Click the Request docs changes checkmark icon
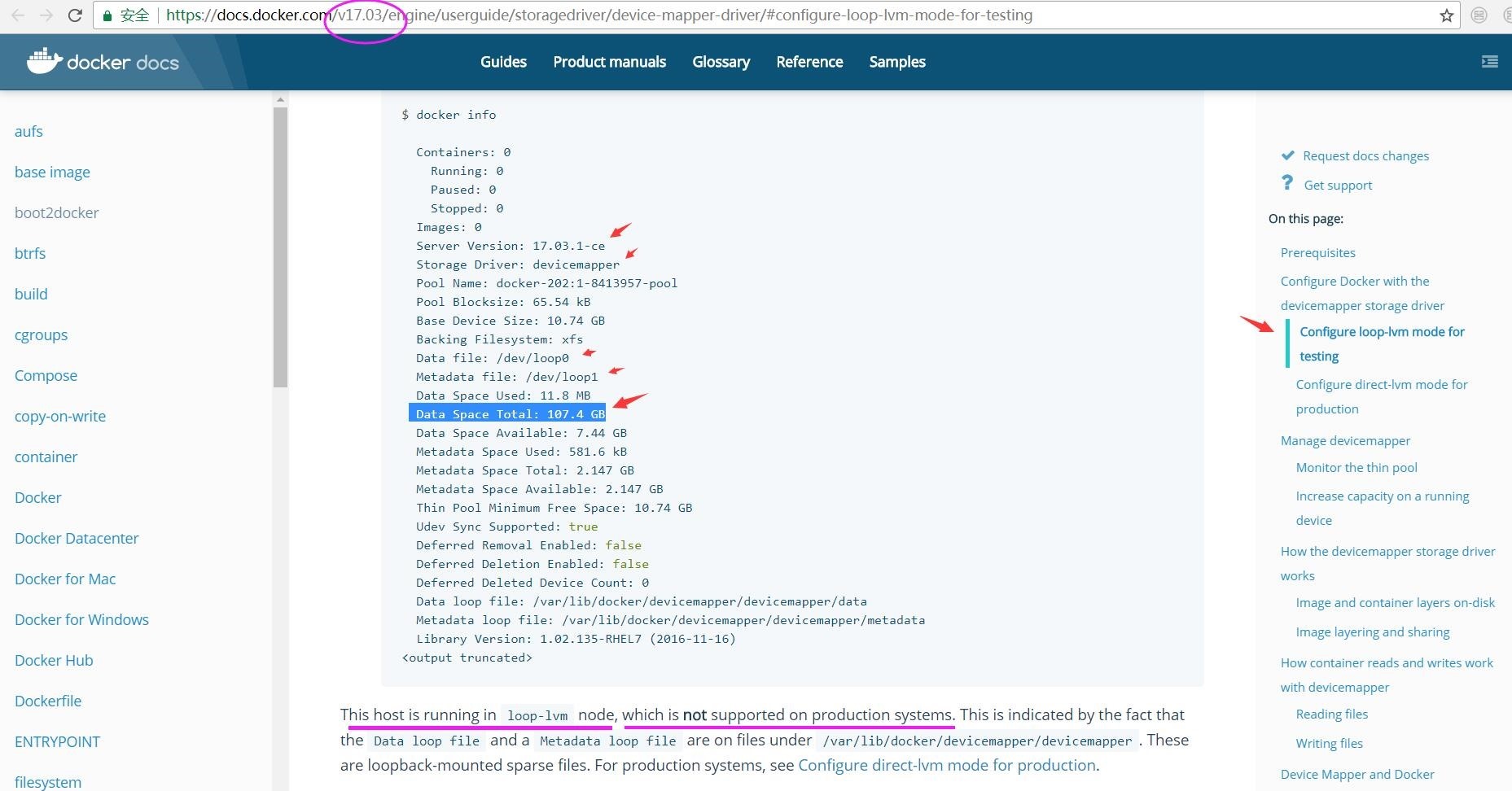This screenshot has width=1512, height=791. click(x=1287, y=155)
